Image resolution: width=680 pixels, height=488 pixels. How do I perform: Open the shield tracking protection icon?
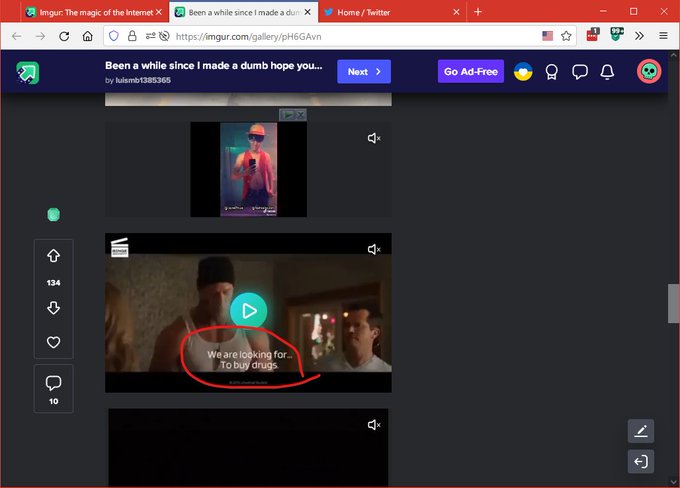114,36
